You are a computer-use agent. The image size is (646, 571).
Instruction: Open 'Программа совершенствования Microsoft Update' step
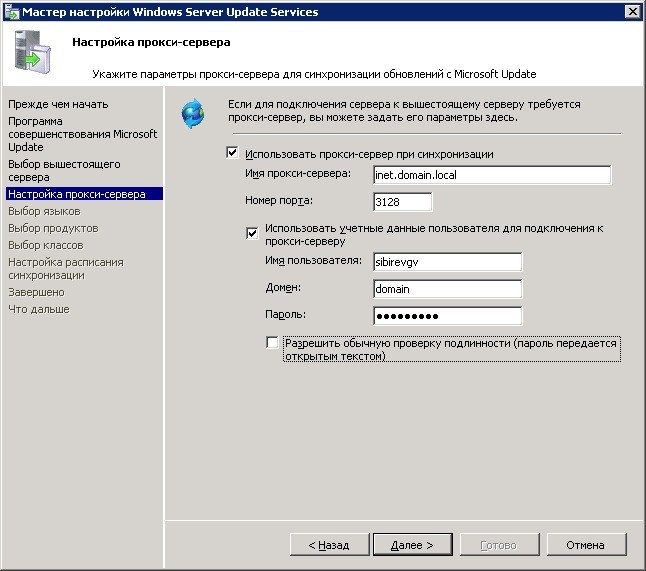[82, 134]
